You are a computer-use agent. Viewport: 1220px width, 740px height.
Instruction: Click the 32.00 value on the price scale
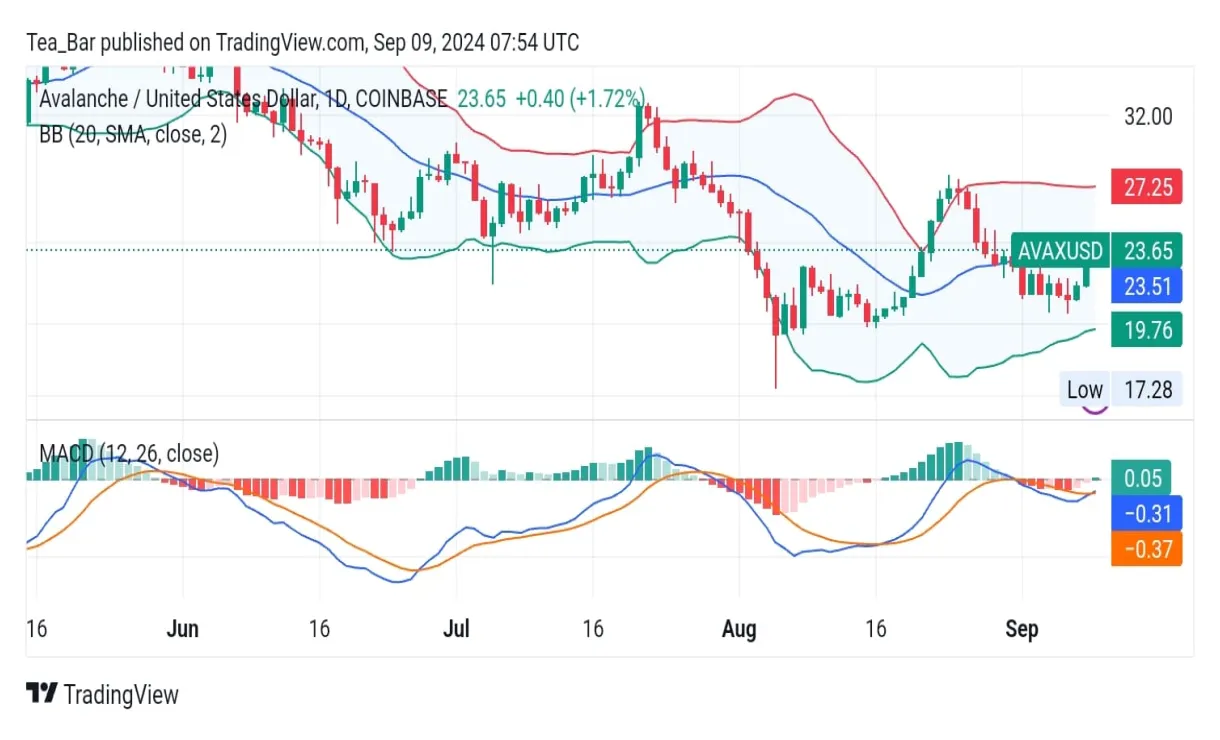pos(1146,117)
